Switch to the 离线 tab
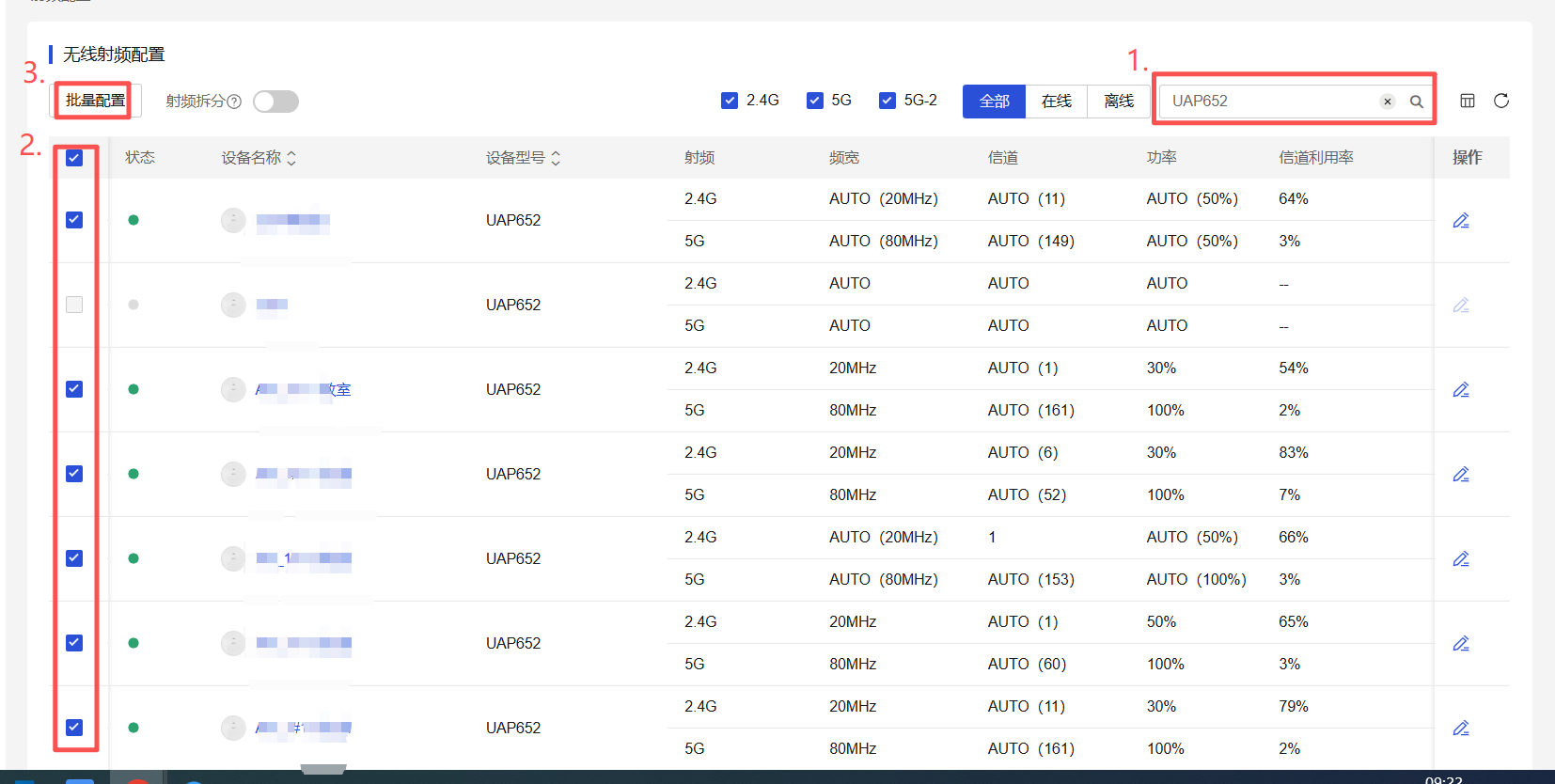This screenshot has height=784, width=1555. pyautogui.click(x=1118, y=102)
